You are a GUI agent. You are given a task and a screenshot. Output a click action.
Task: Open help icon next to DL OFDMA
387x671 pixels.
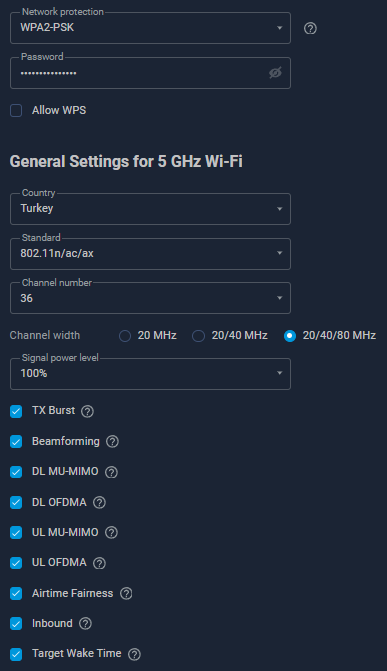pos(99,502)
